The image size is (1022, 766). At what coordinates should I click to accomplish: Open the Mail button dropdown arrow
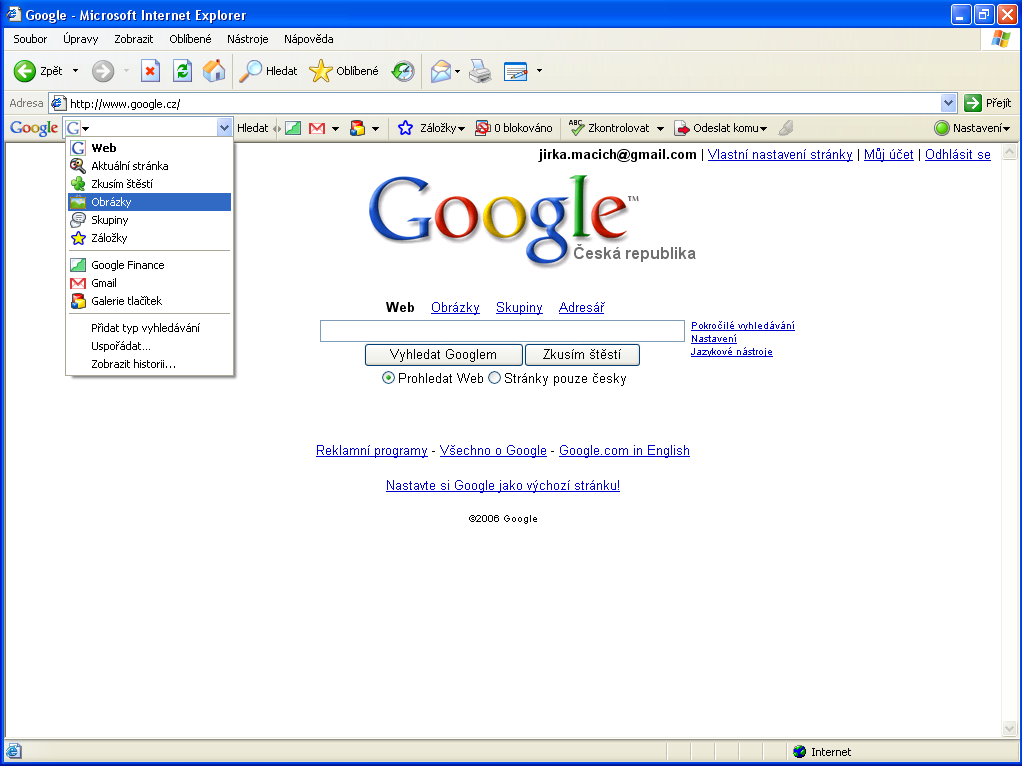(458, 71)
